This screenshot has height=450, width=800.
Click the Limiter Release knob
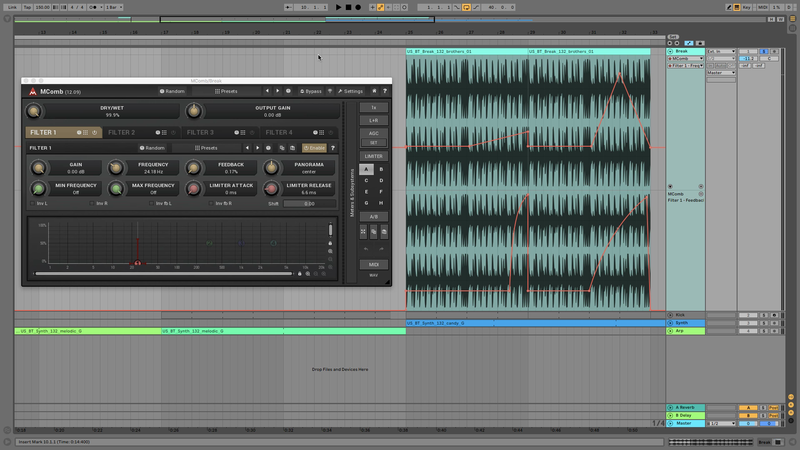(x=271, y=188)
